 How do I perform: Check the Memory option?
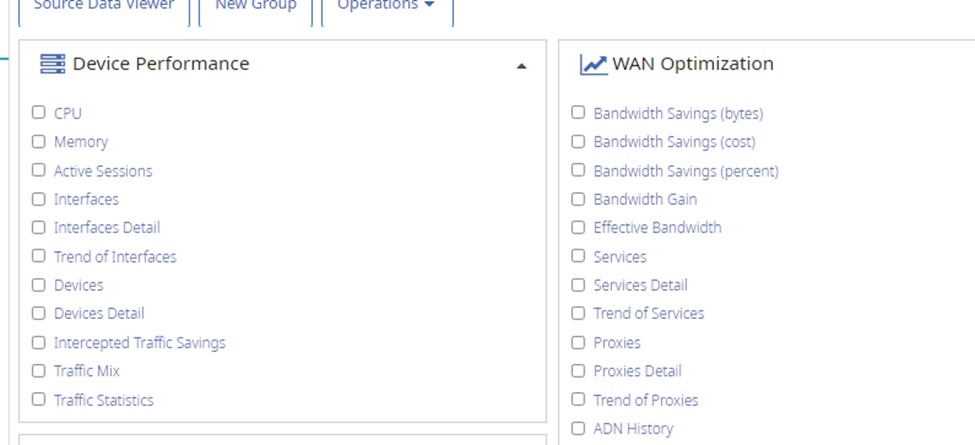click(x=39, y=142)
